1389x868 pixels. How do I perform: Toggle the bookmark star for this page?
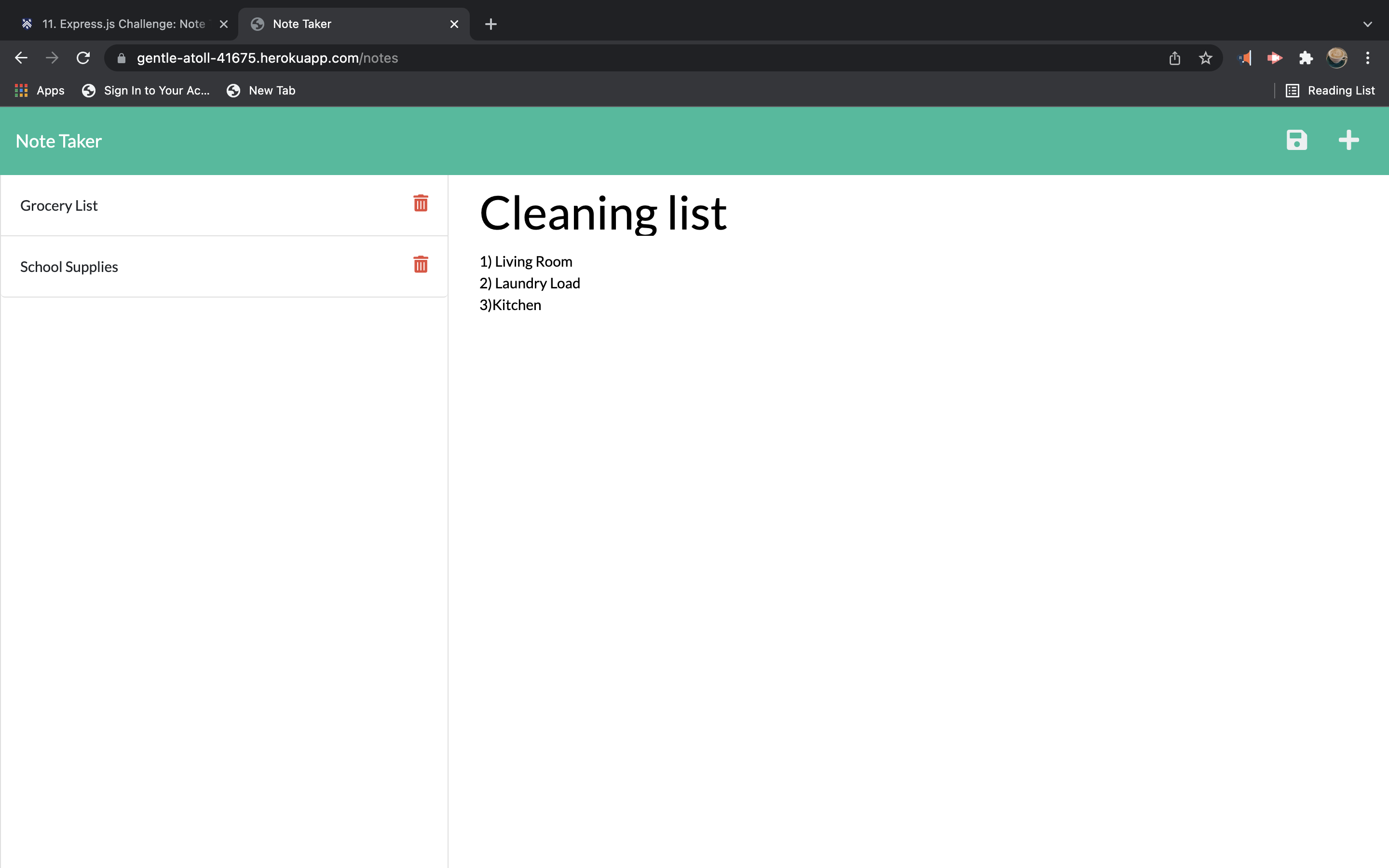1205,58
